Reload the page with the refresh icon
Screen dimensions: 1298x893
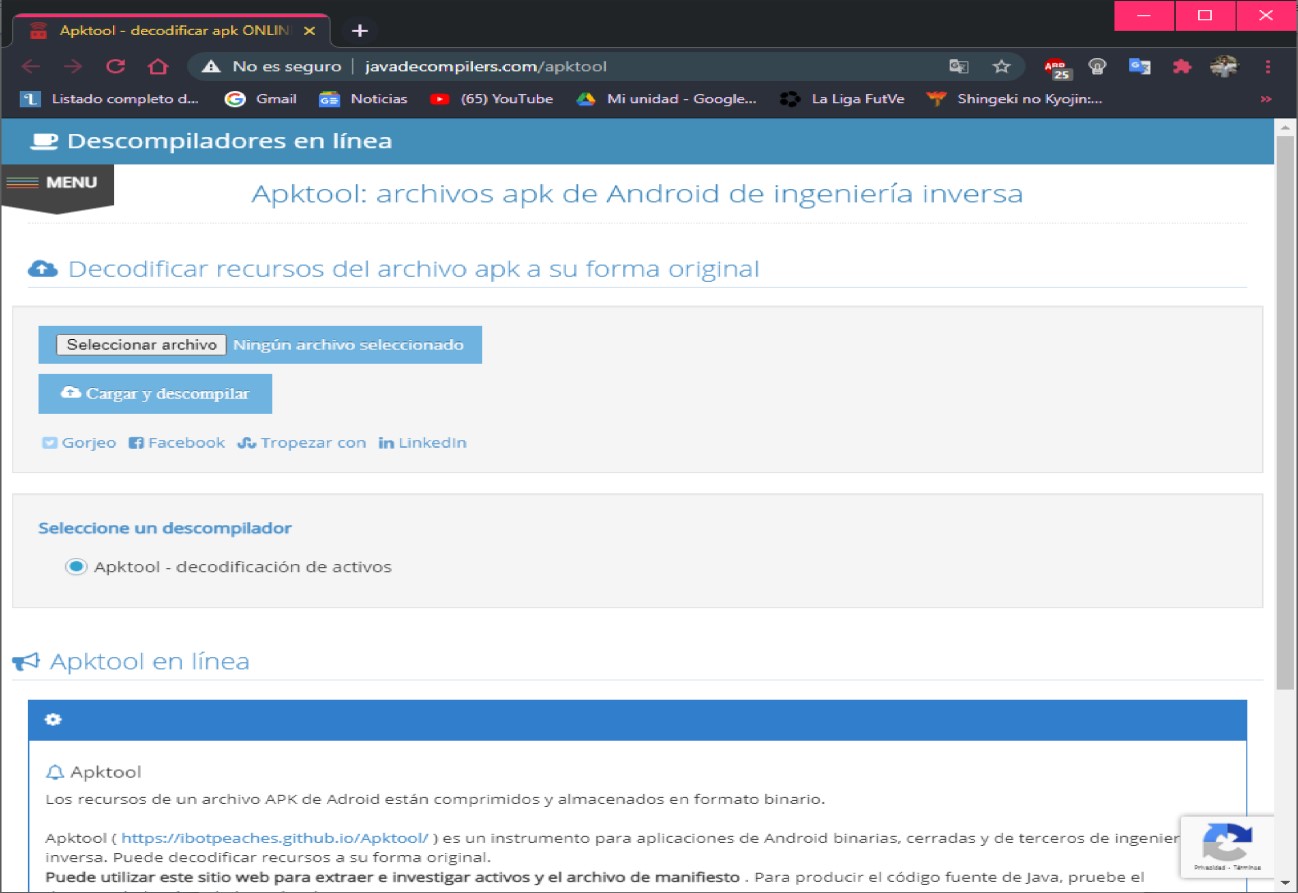click(114, 64)
